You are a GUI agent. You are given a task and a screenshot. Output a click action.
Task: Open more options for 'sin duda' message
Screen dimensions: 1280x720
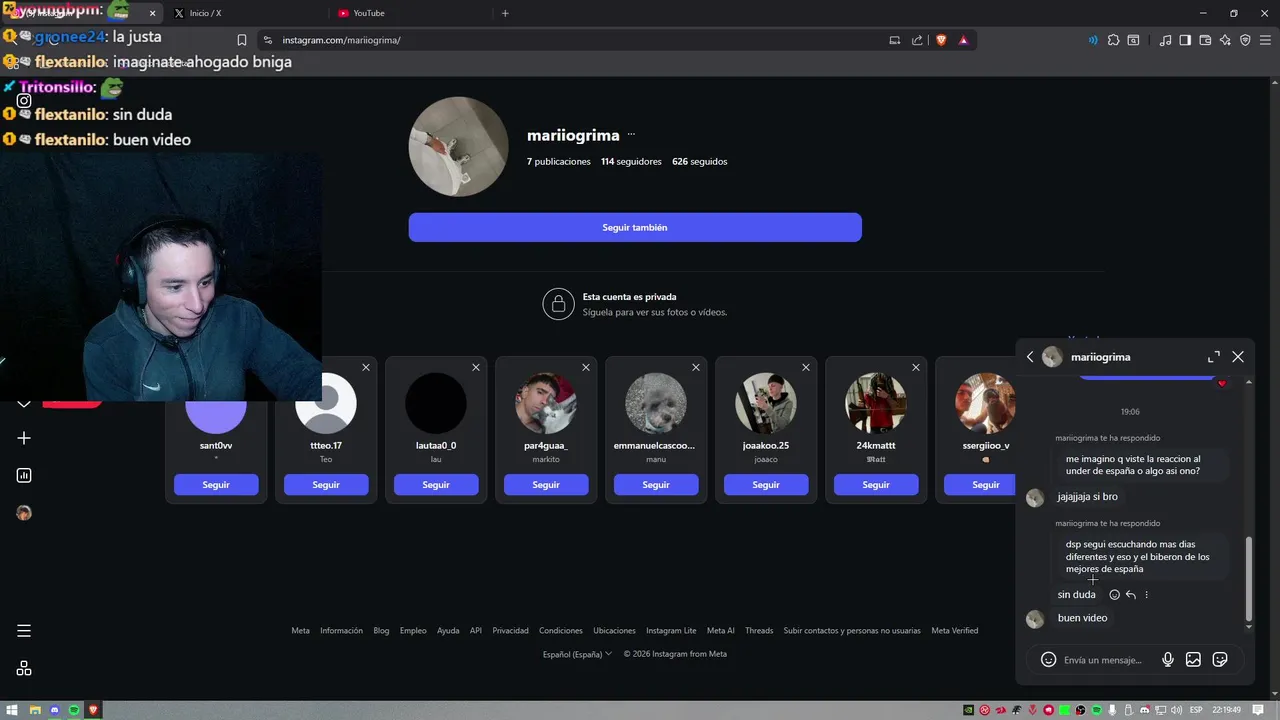click(x=1147, y=595)
